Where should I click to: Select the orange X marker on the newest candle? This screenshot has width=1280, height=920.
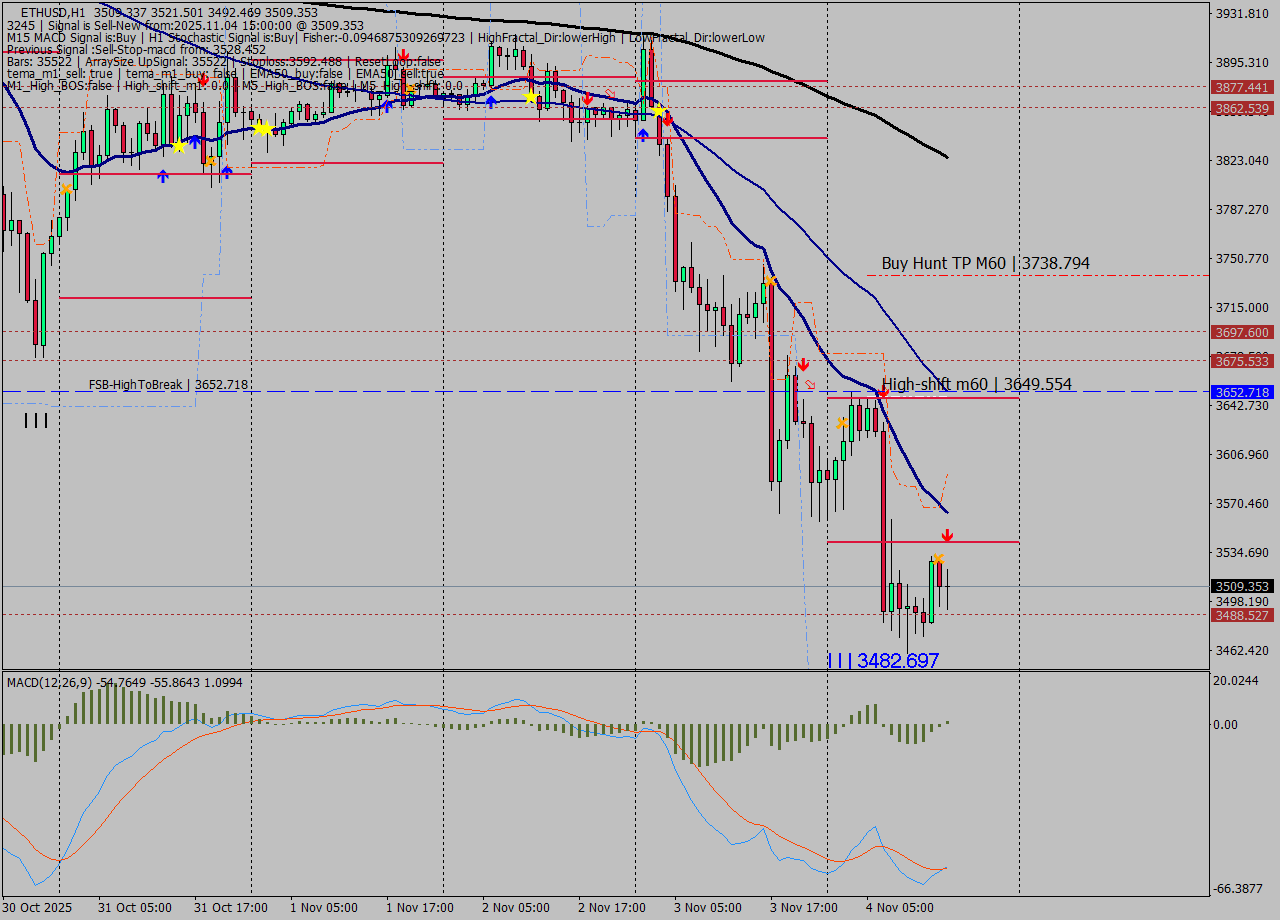938,558
